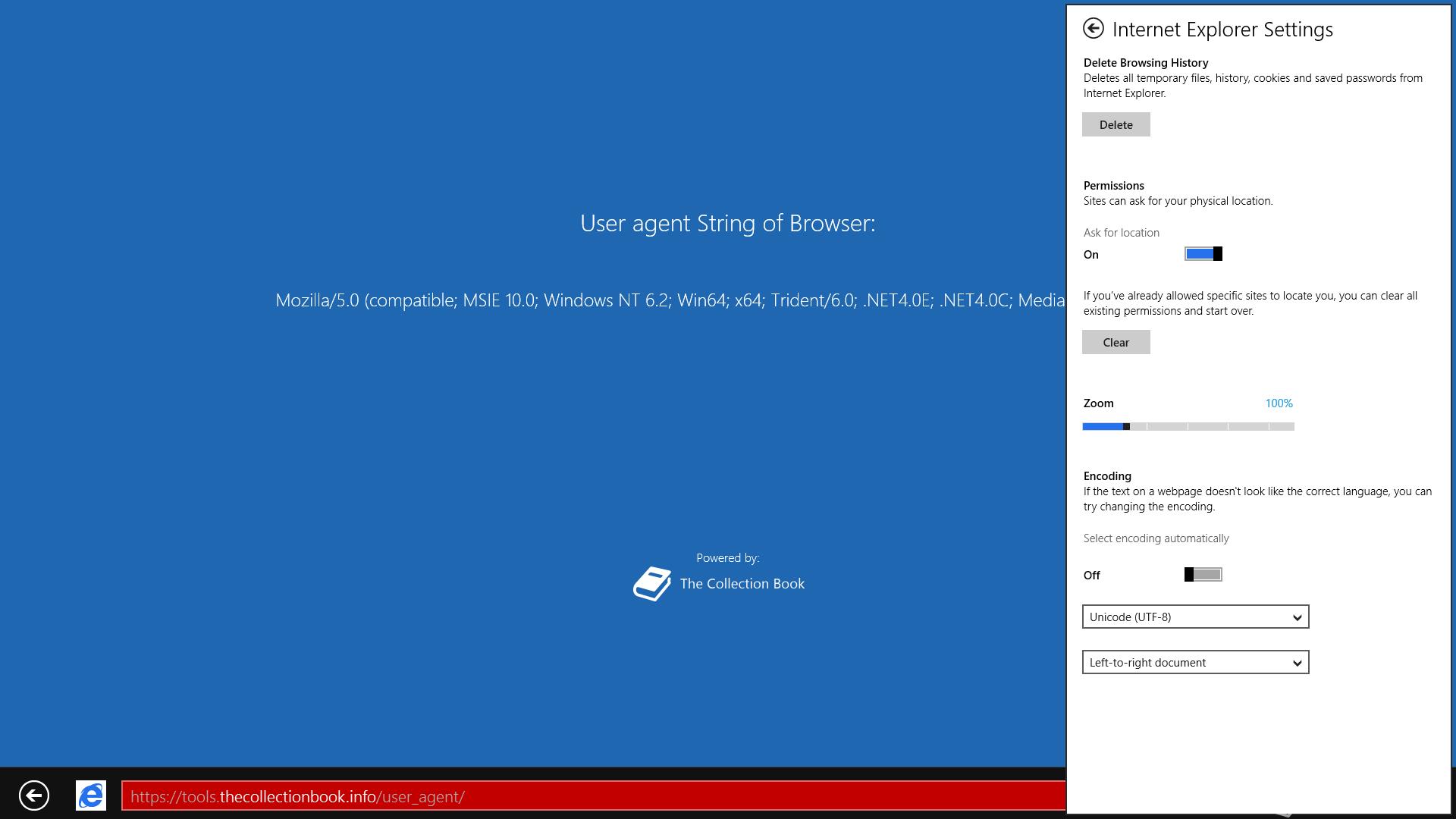
Task: Click the Encoding heading
Action: [1107, 476]
